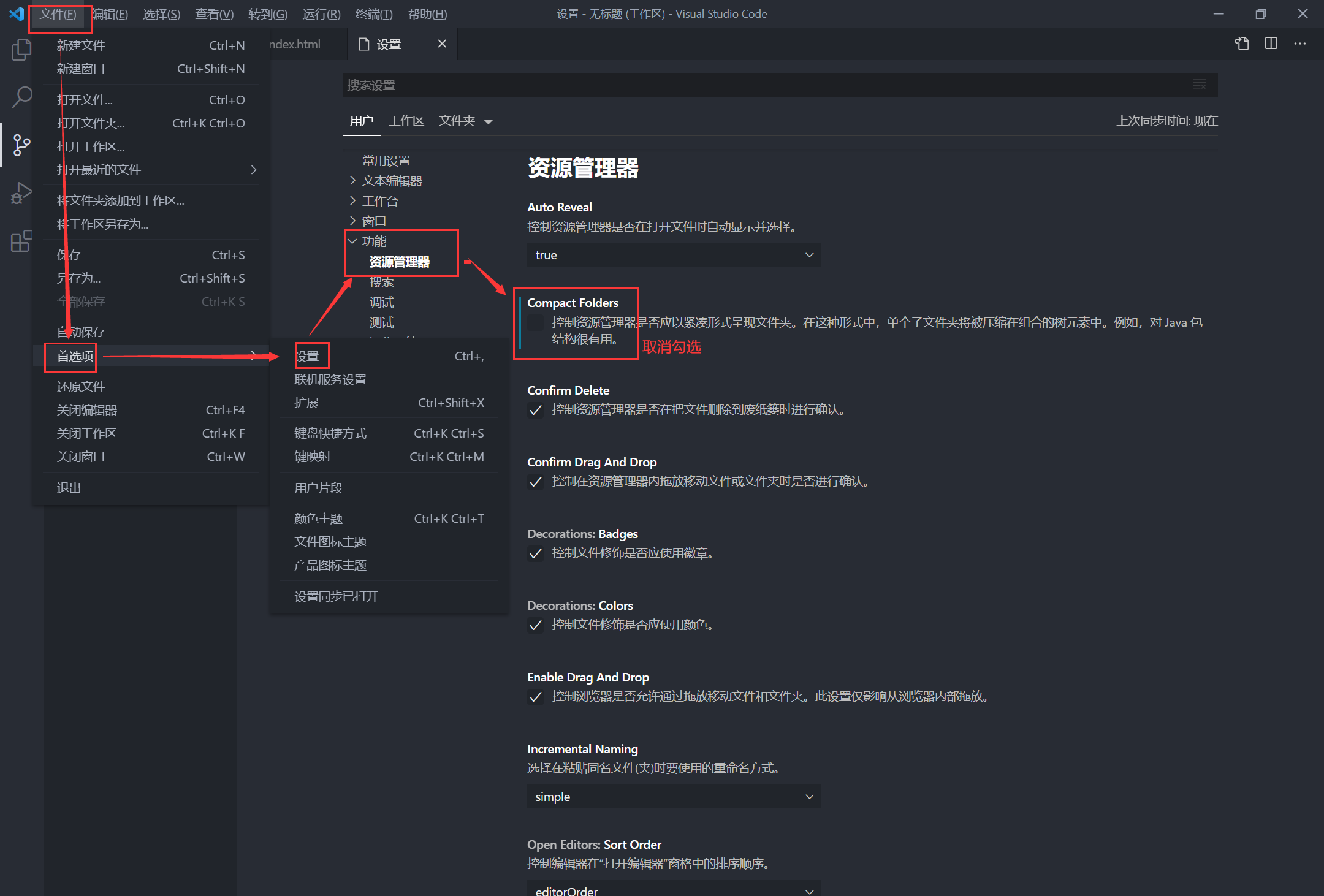This screenshot has width=1324, height=896.
Task: Uncheck the Compact Folders checkbox
Action: 536,322
